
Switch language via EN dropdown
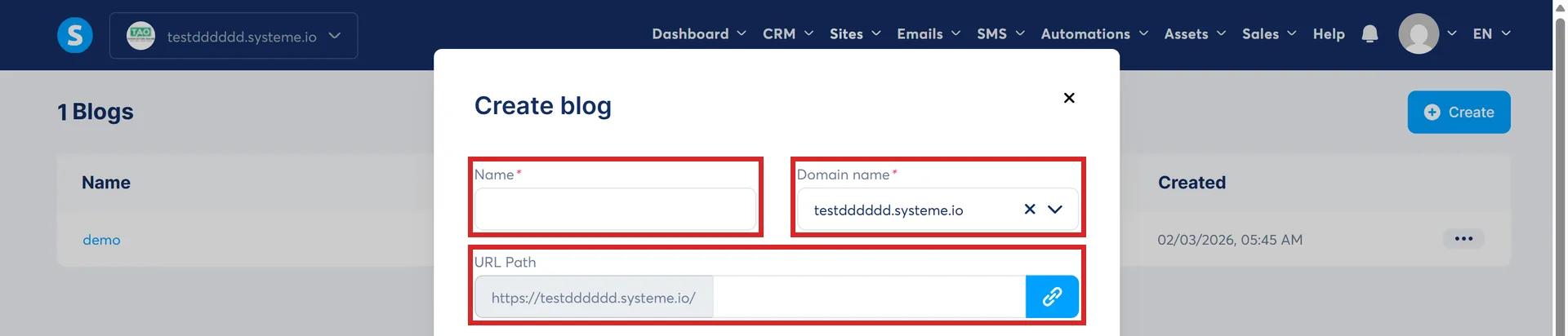[1491, 33]
